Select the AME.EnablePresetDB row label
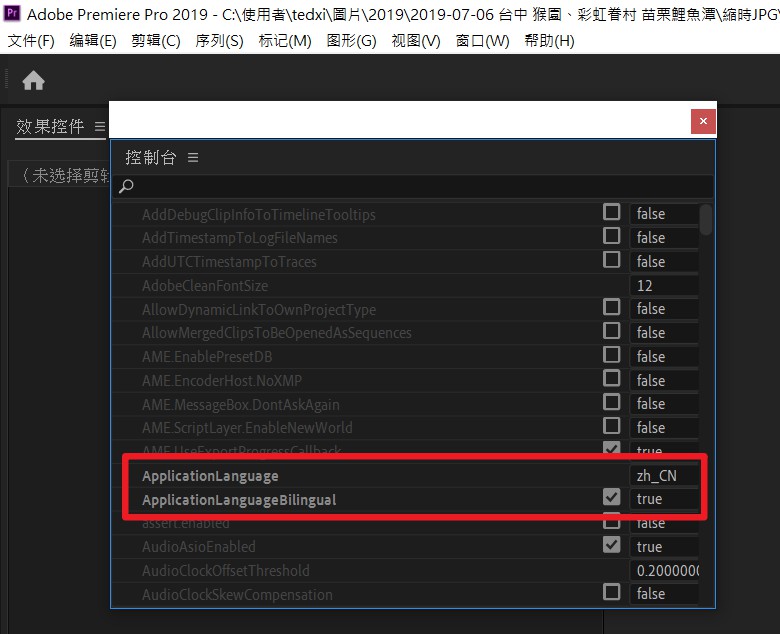The height and width of the screenshot is (634, 780). coord(207,357)
